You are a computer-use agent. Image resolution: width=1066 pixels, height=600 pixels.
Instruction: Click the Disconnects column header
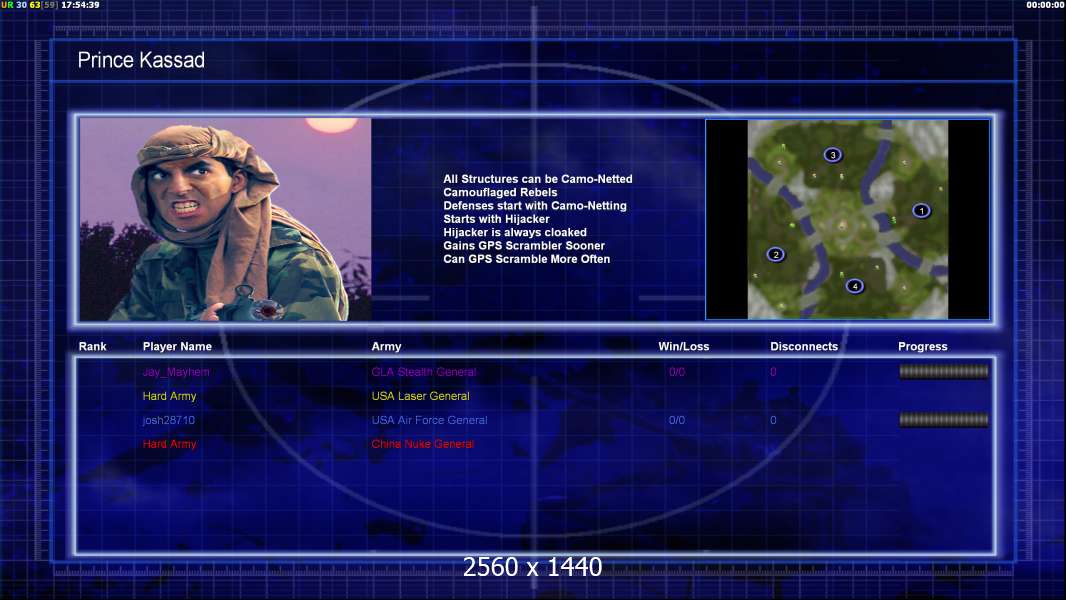click(x=804, y=347)
